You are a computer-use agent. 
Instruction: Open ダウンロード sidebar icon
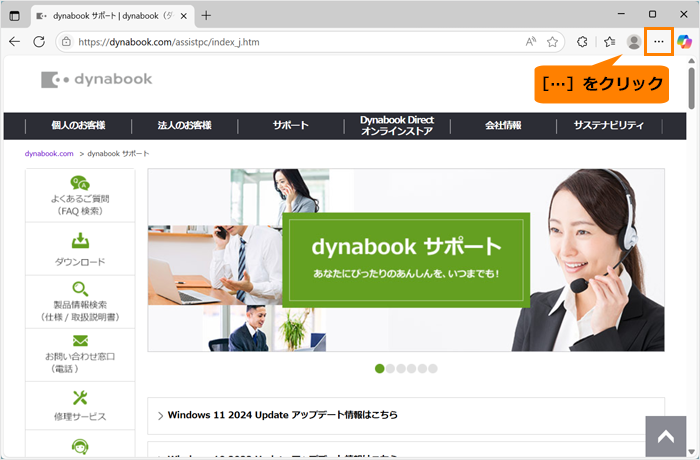(80, 241)
